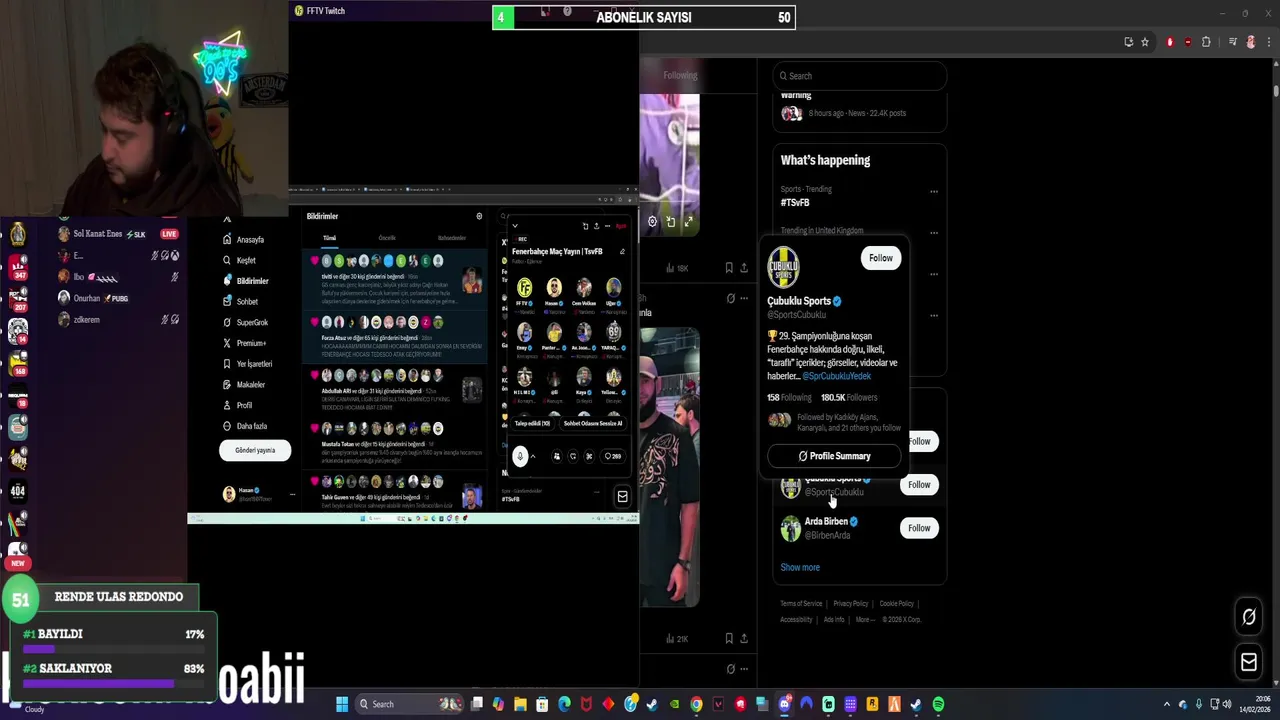Open Bildirimler in the X sidebar

pos(247,281)
